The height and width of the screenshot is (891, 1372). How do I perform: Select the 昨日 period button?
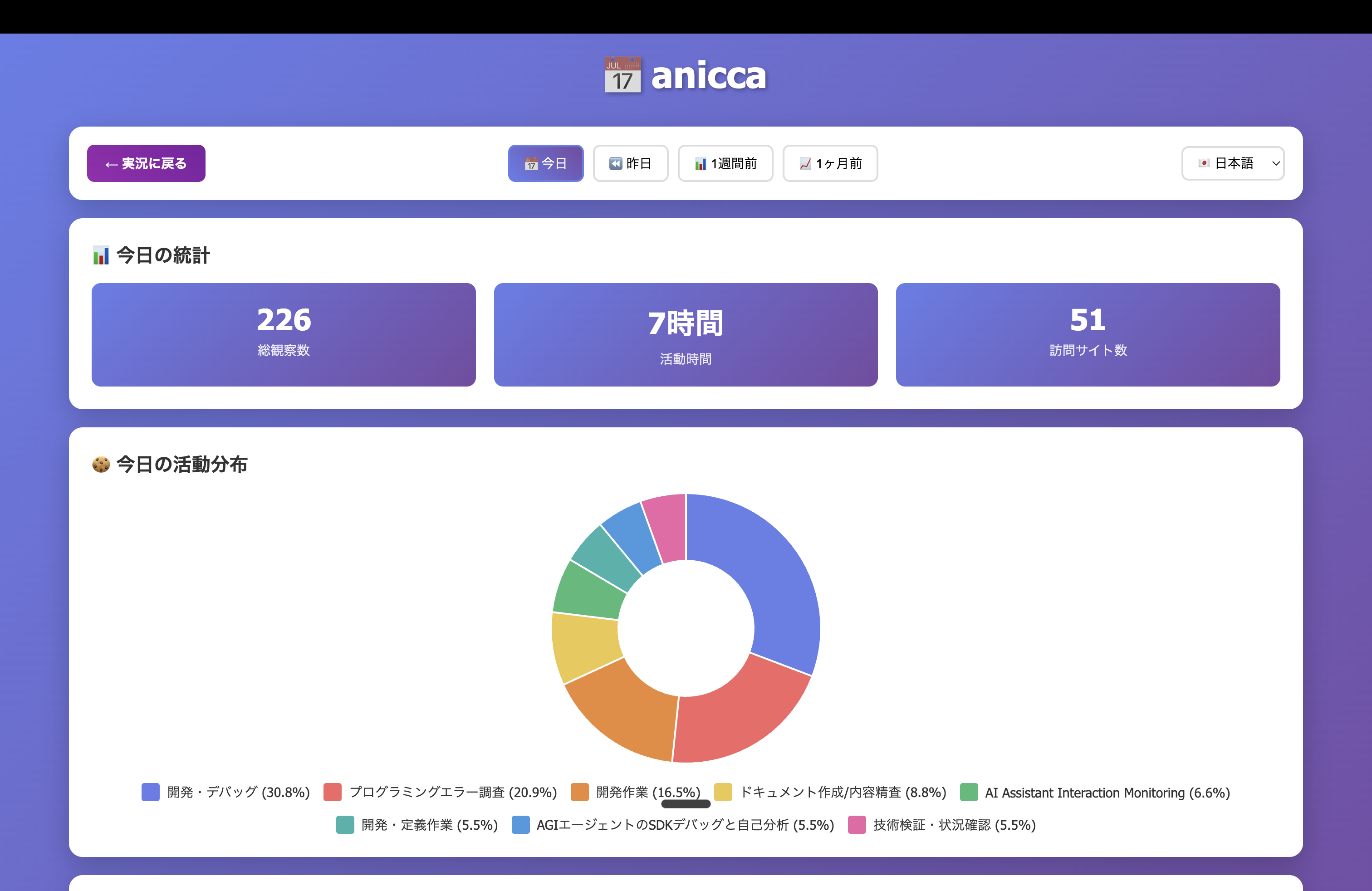(630, 164)
